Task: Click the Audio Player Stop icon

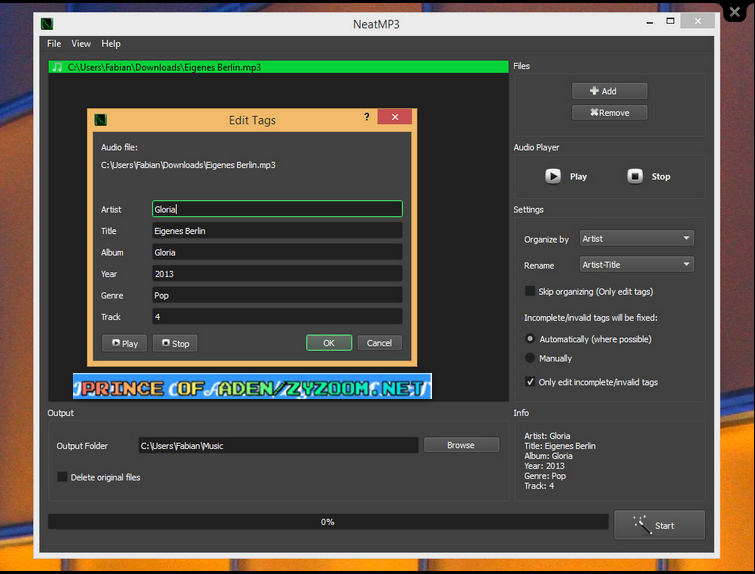Action: [635, 176]
